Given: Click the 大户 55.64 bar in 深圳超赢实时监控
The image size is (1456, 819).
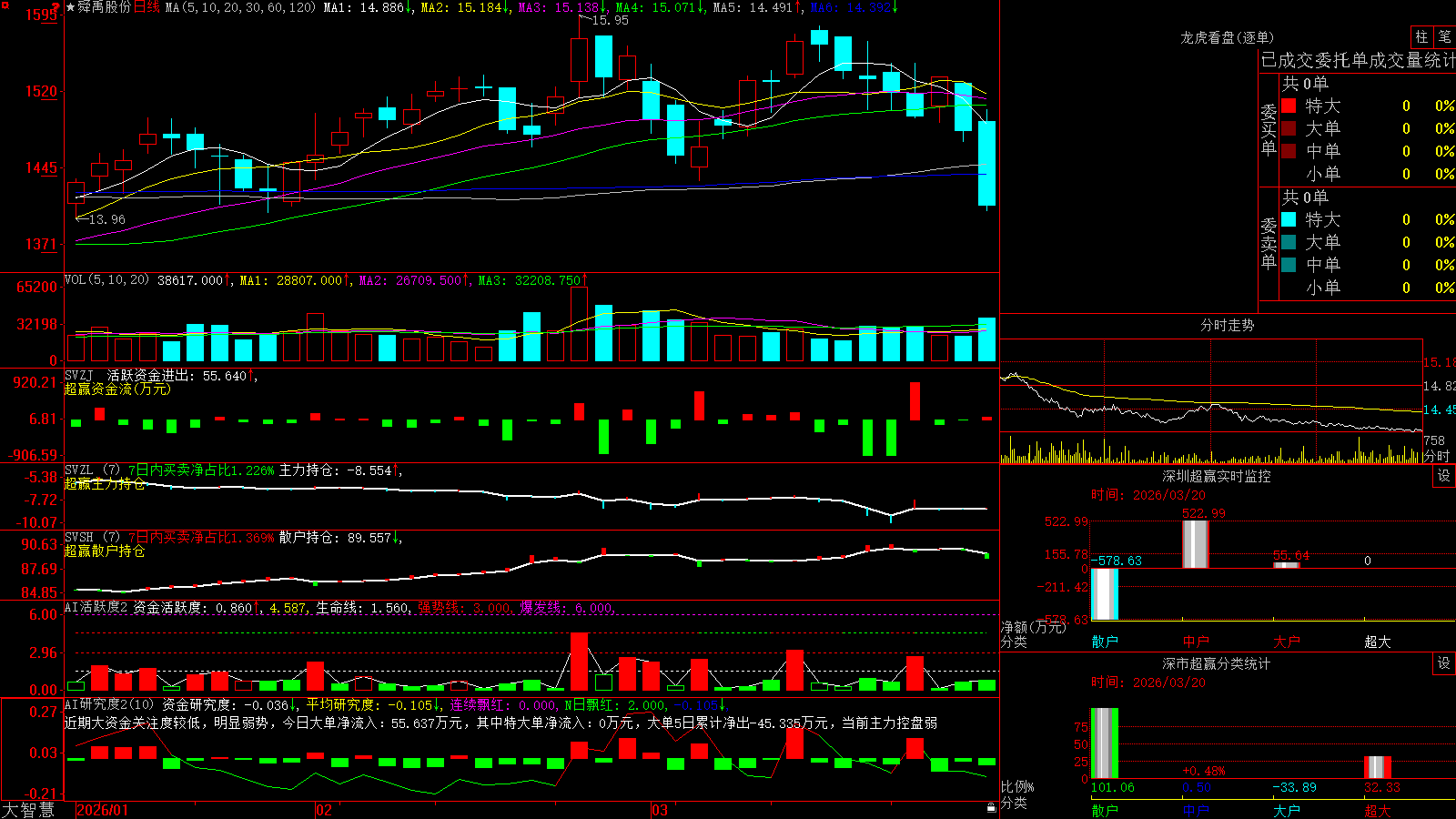Looking at the screenshot, I should pos(1287,565).
